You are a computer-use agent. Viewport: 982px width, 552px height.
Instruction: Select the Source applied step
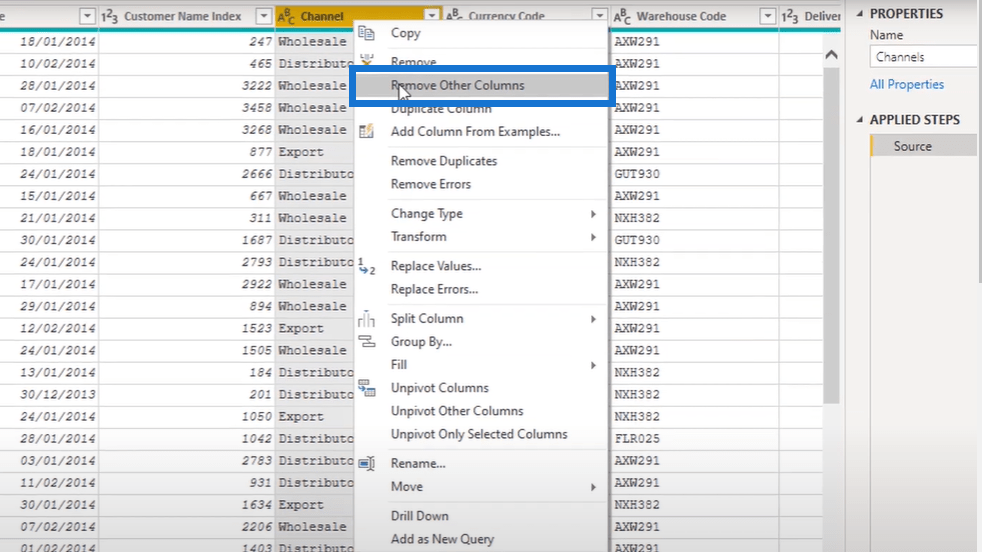click(x=924, y=147)
